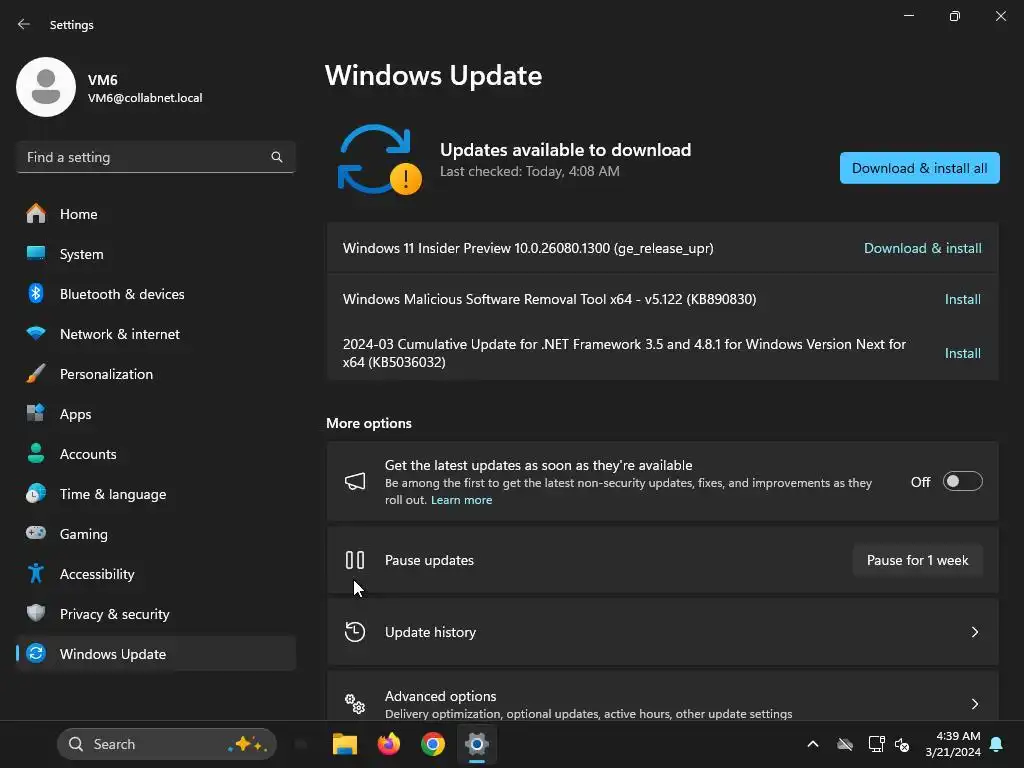Screen dimensions: 1024x768
Task: Click the network display tray icon
Action: tap(876, 744)
